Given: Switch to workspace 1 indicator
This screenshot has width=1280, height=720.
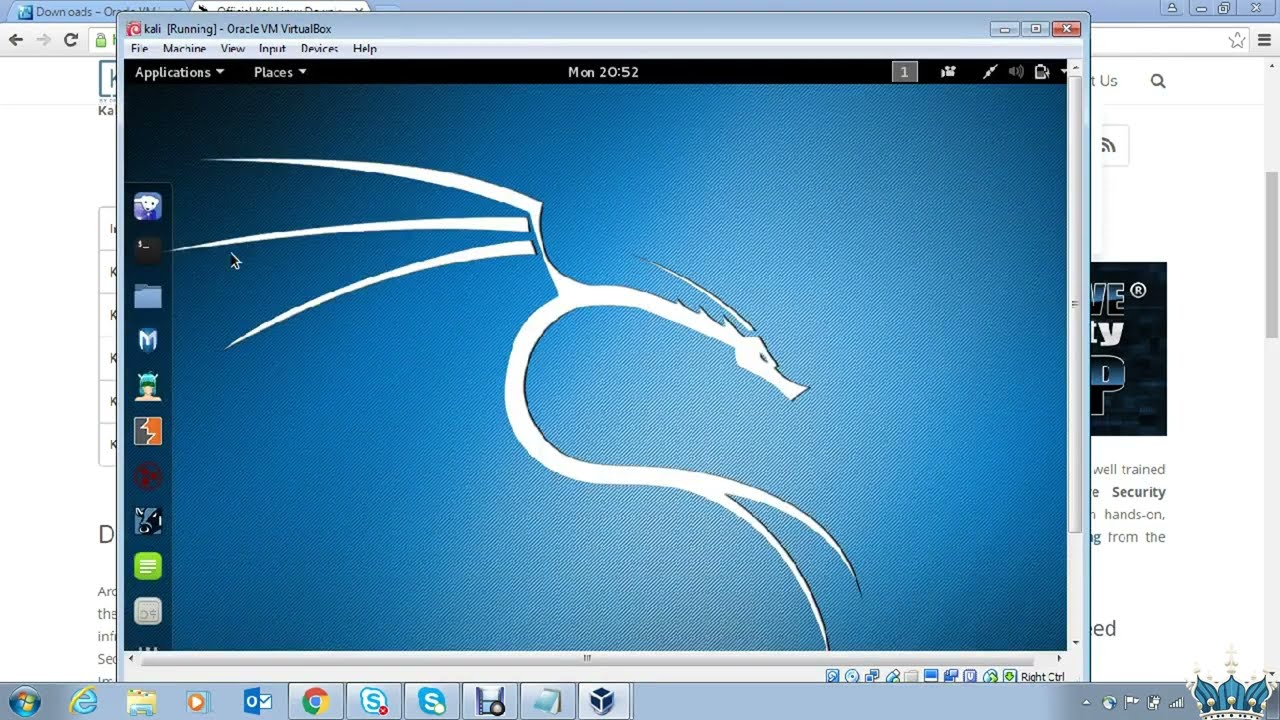Looking at the screenshot, I should coord(904,72).
